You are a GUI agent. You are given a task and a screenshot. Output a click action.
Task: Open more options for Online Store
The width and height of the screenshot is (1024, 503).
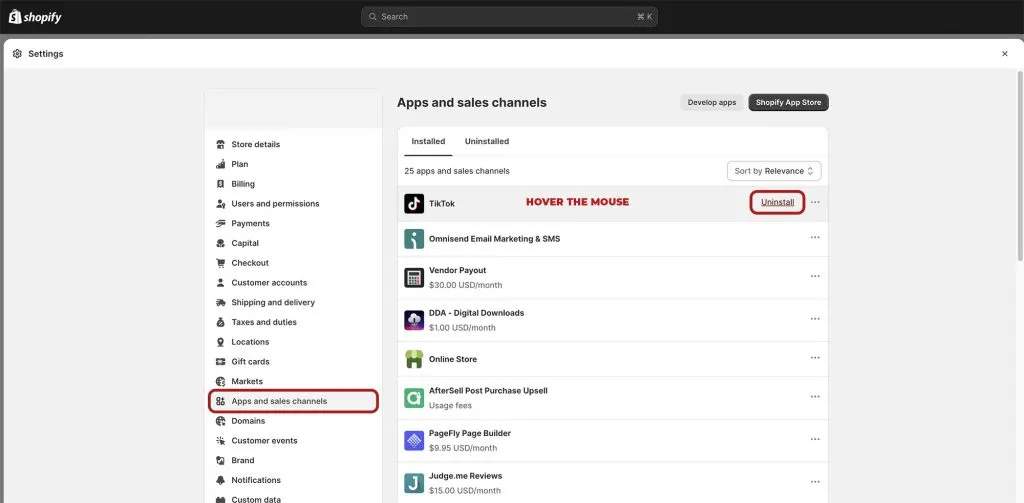pos(815,358)
